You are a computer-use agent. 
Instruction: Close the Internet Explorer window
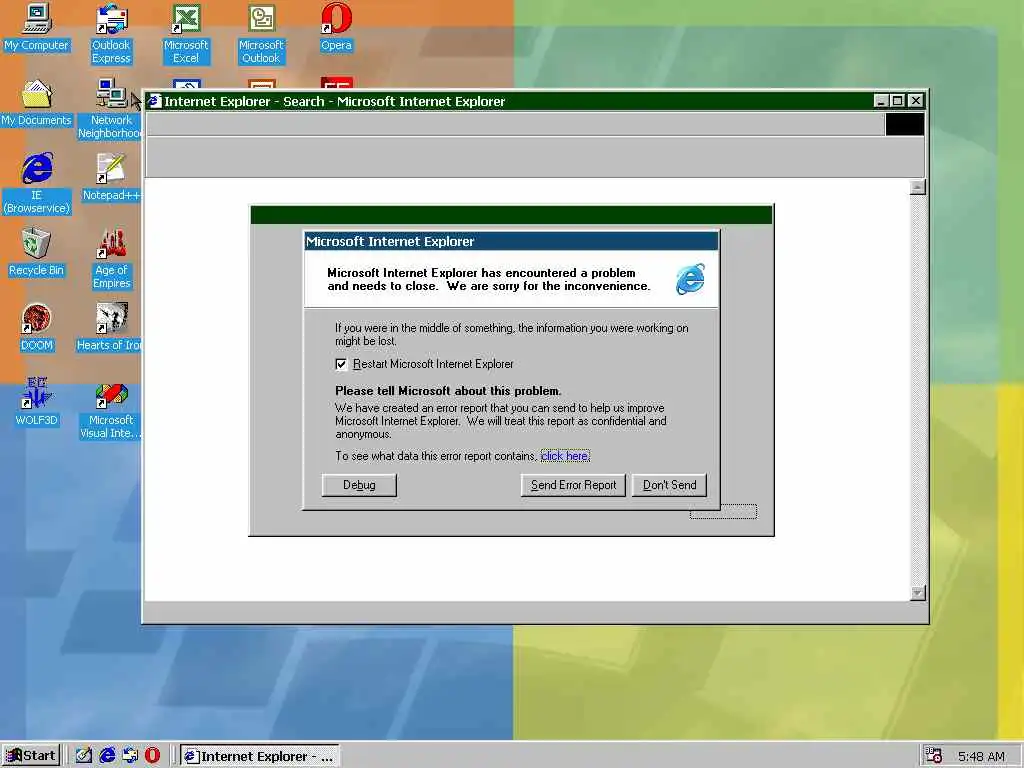[x=916, y=101]
